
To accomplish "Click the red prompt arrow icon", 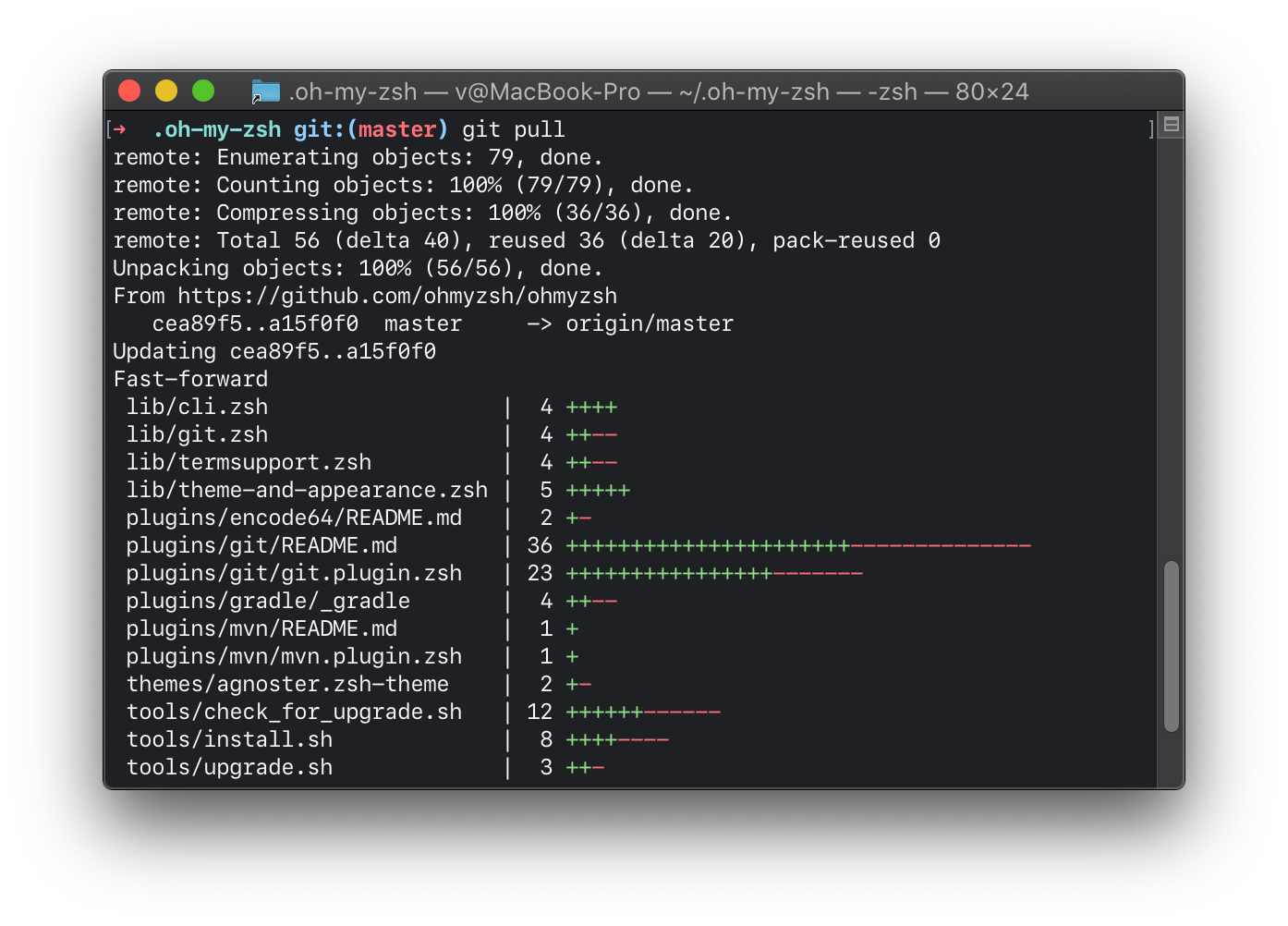I will (120, 129).
